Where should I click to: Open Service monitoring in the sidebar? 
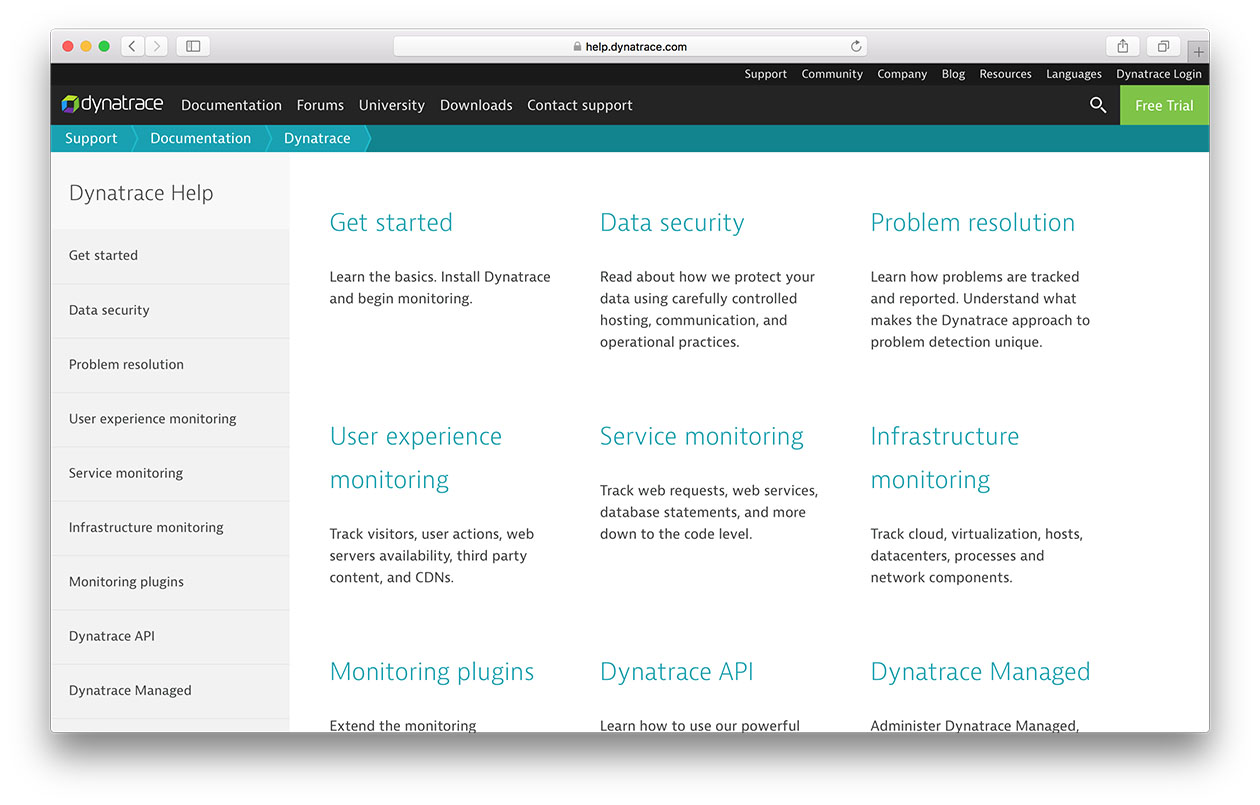pos(170,473)
